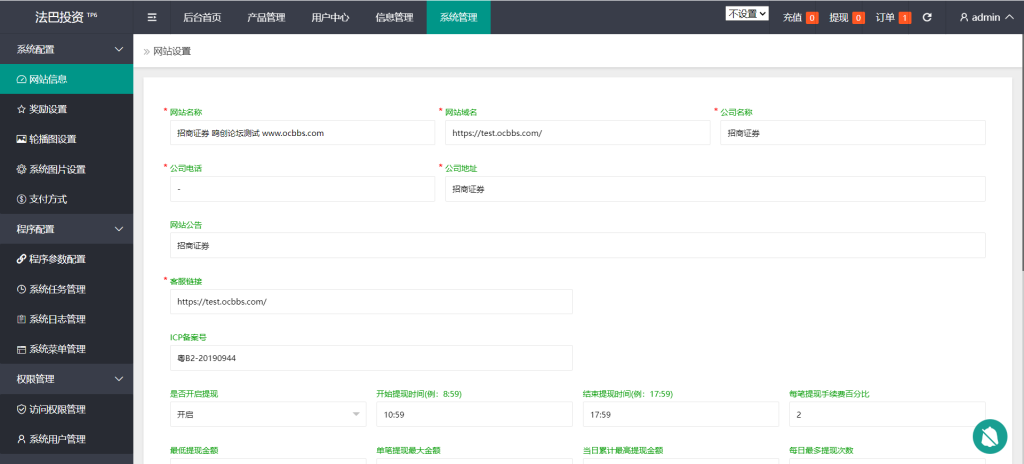Toggle the sidebar collapse hamburger icon
1024x464 pixels.
[152, 18]
